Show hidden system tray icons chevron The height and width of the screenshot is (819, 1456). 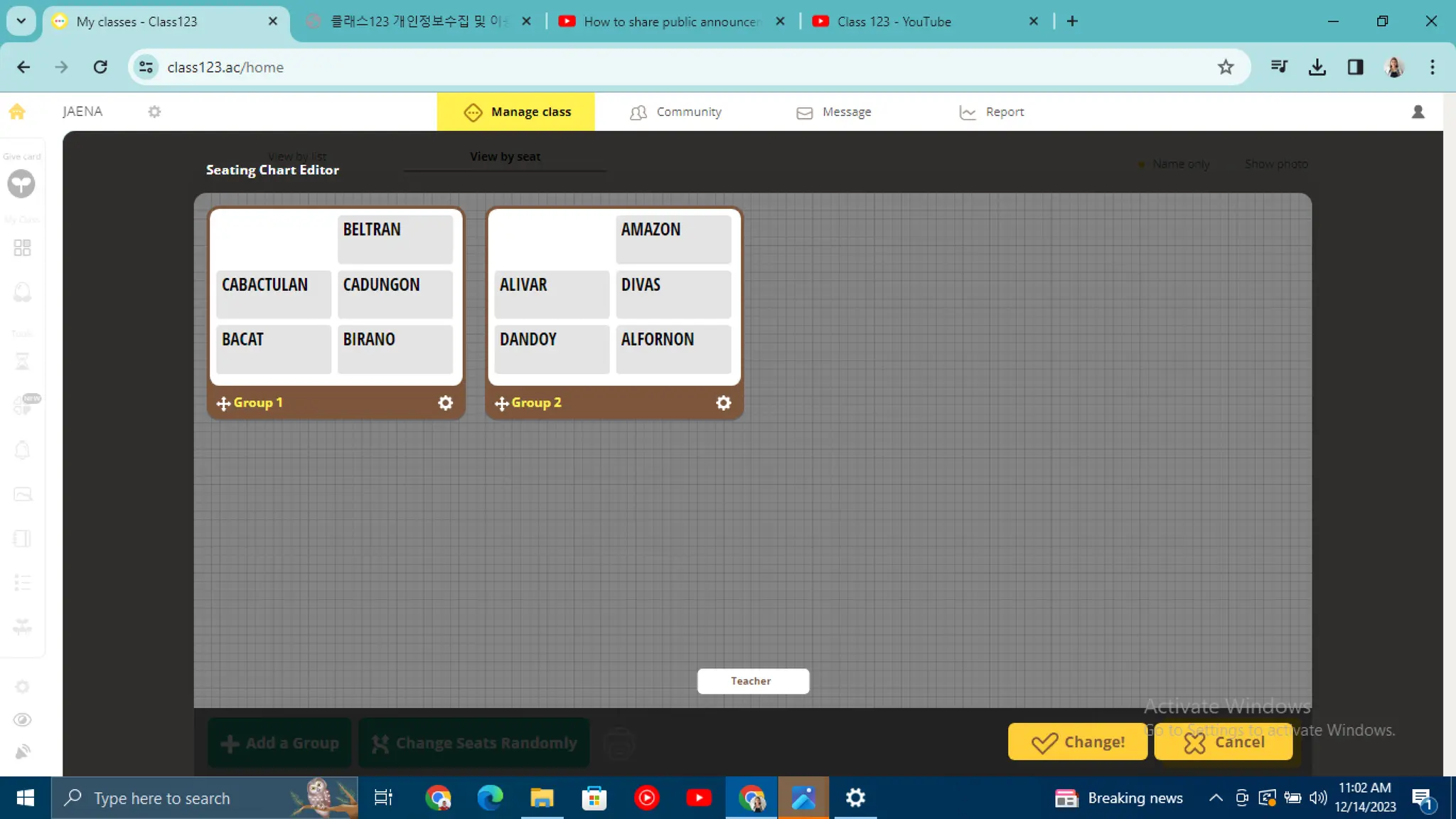coord(1216,798)
